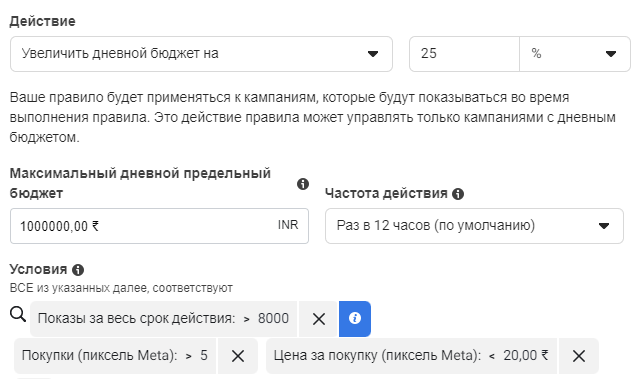The height and width of the screenshot is (379, 639).
Task: Remove the 'Покупки (пиксель Meta)' condition
Action: (238, 356)
